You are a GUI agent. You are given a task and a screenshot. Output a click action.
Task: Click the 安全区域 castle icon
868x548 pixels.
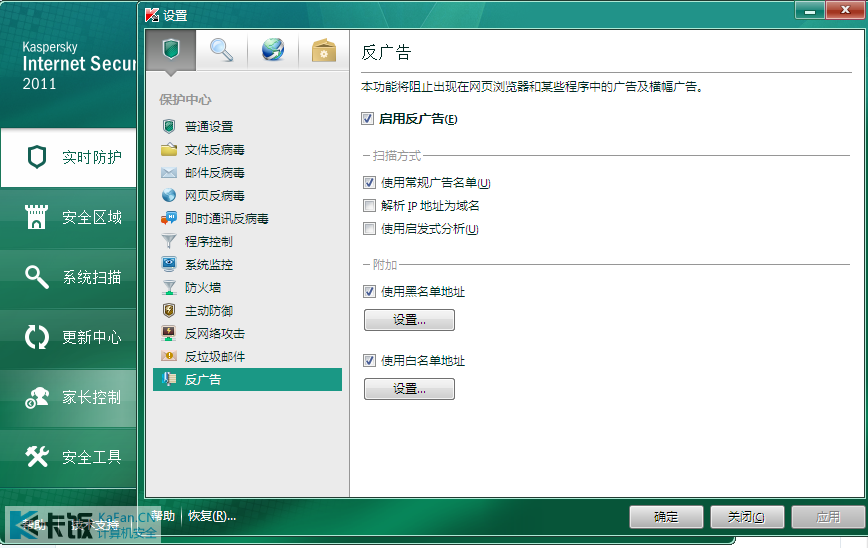tap(37, 217)
